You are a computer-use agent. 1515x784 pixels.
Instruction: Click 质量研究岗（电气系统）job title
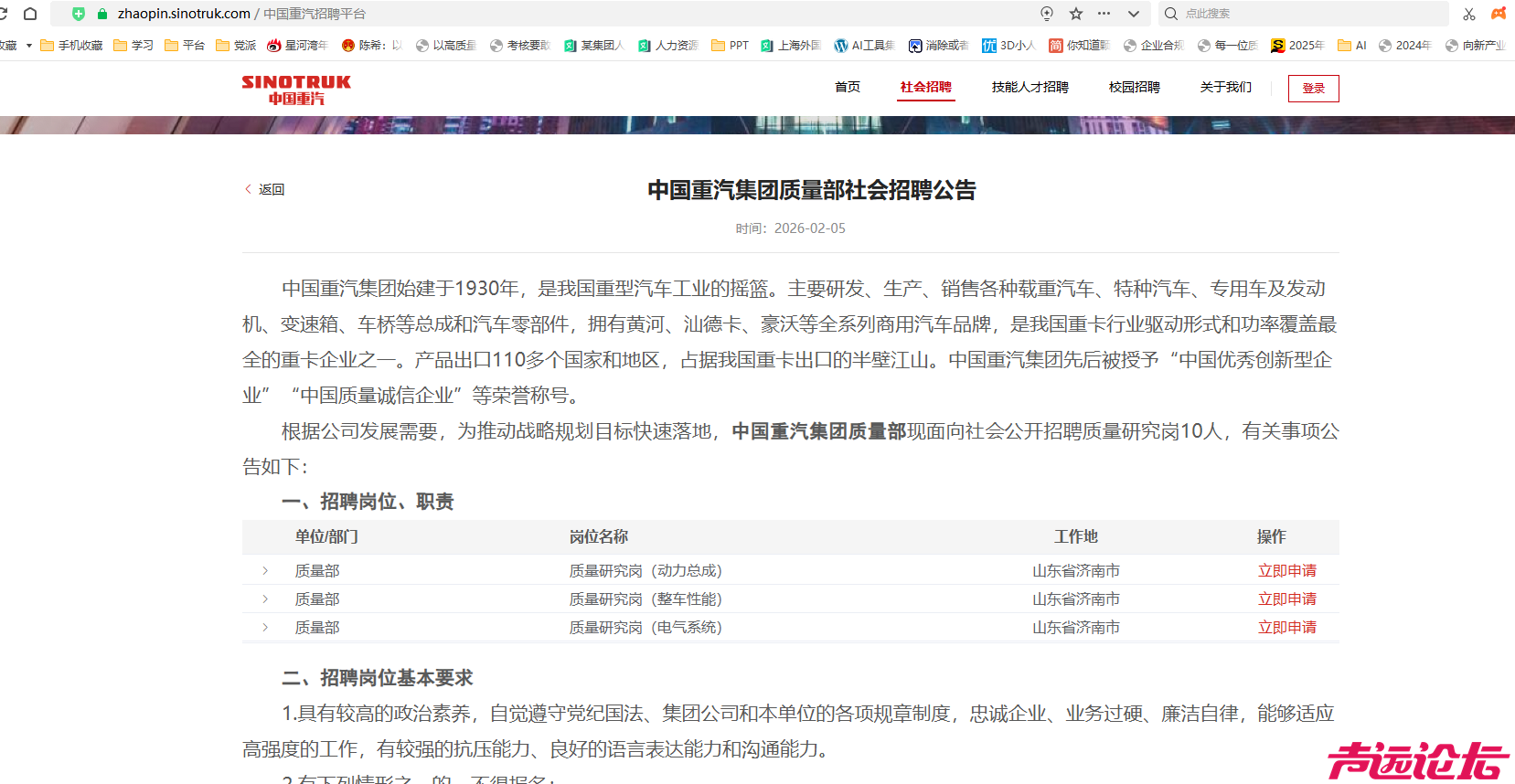pos(645,627)
